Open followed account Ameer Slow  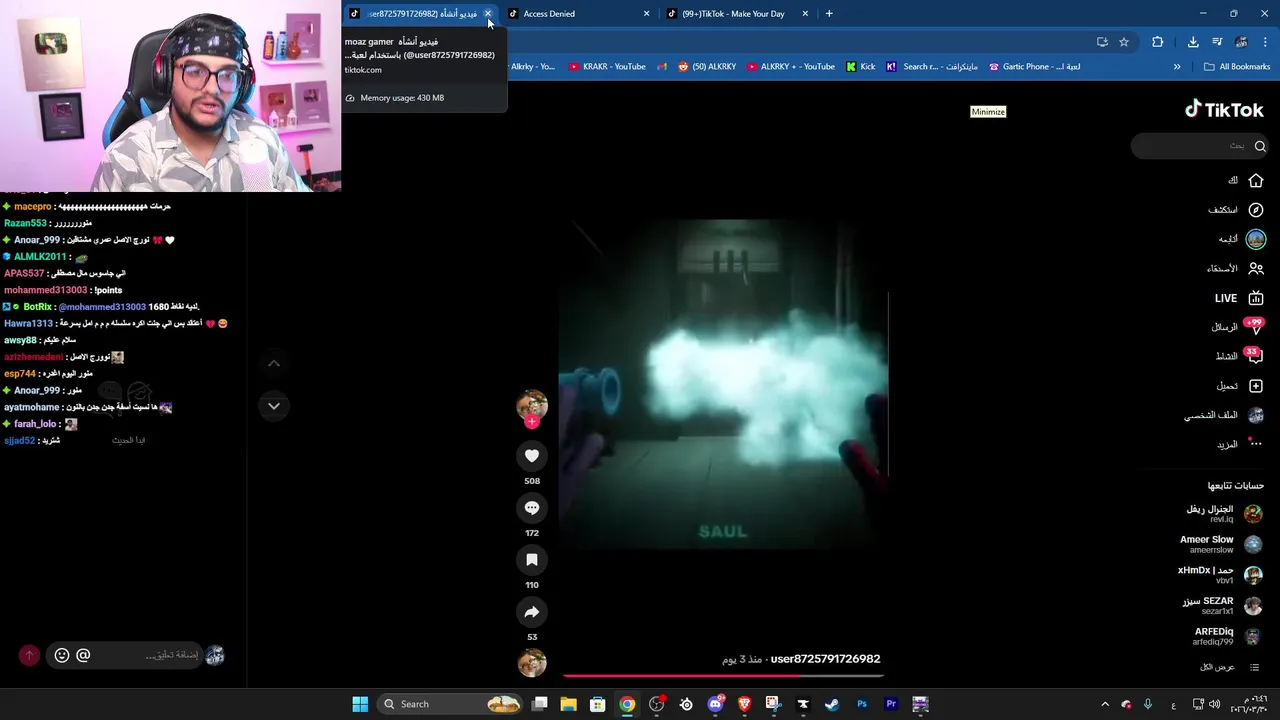click(1221, 544)
